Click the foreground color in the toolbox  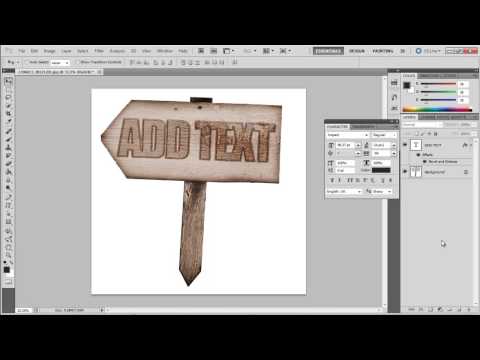pyautogui.click(x=7, y=270)
